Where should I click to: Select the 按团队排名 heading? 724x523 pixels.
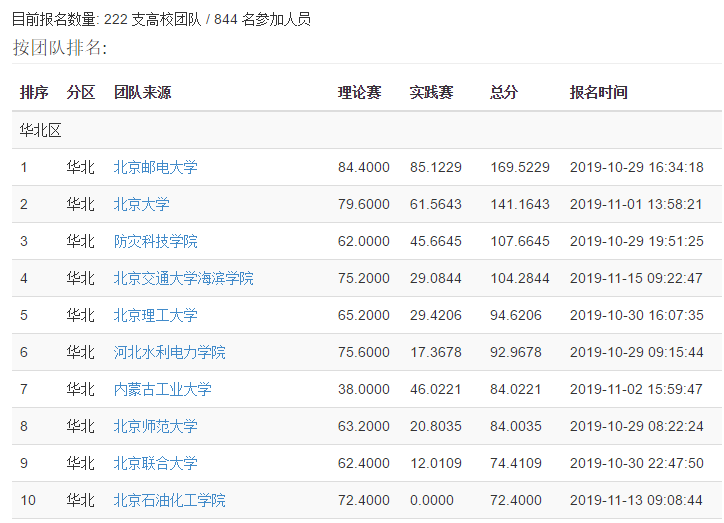[x=60, y=48]
